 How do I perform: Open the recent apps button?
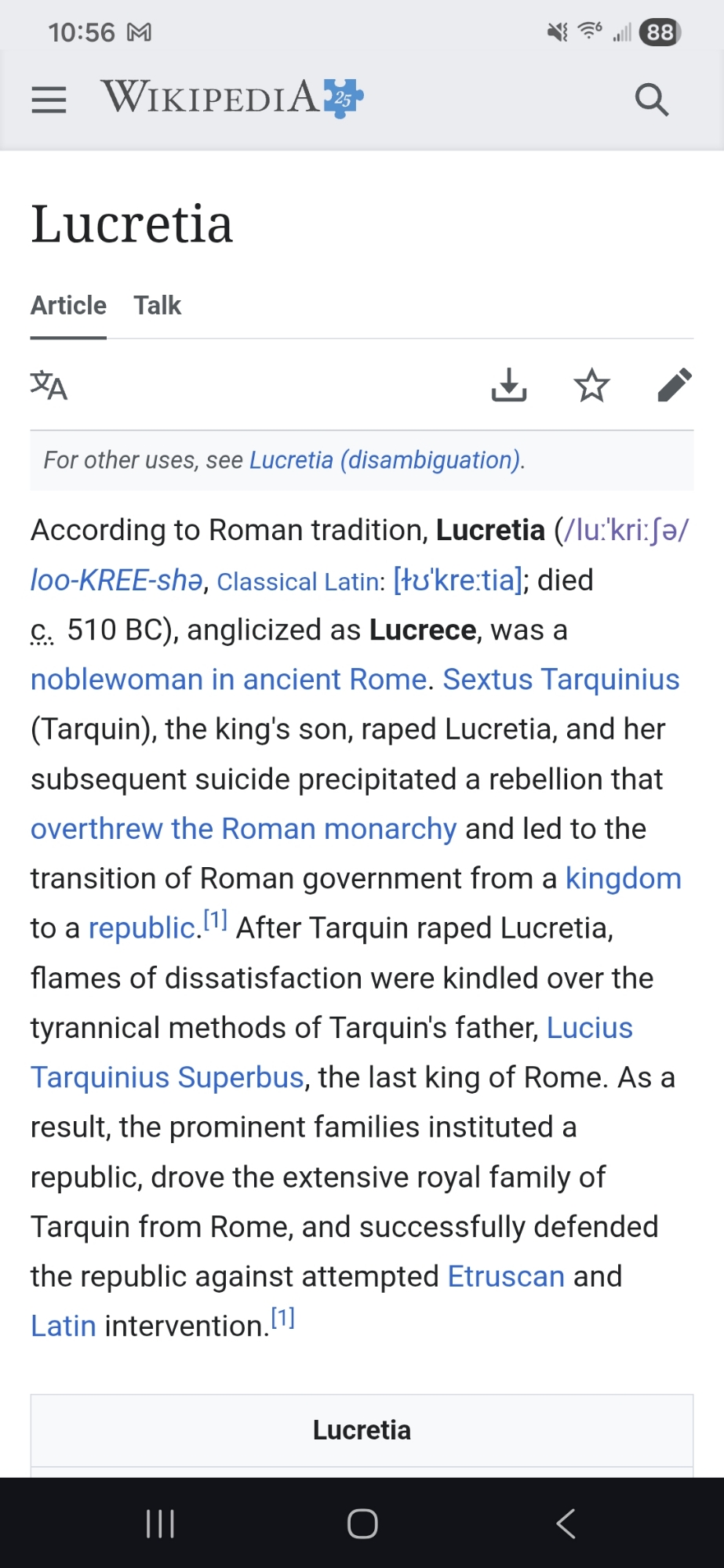point(160,1523)
